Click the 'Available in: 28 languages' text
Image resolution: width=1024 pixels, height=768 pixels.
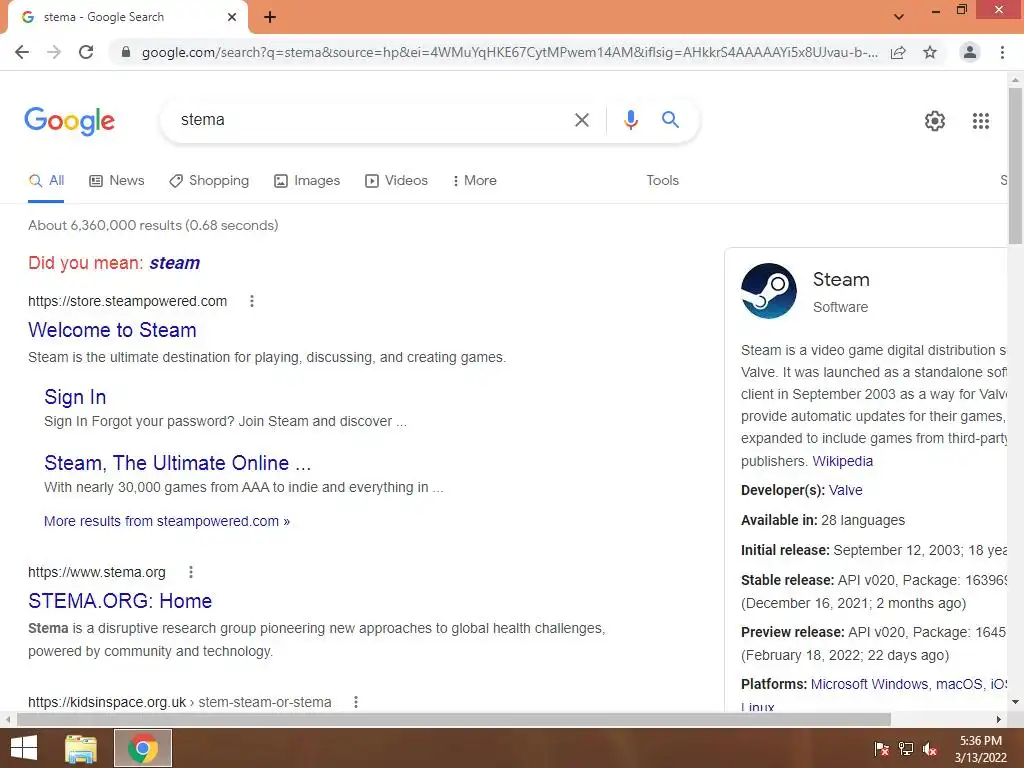coord(823,520)
